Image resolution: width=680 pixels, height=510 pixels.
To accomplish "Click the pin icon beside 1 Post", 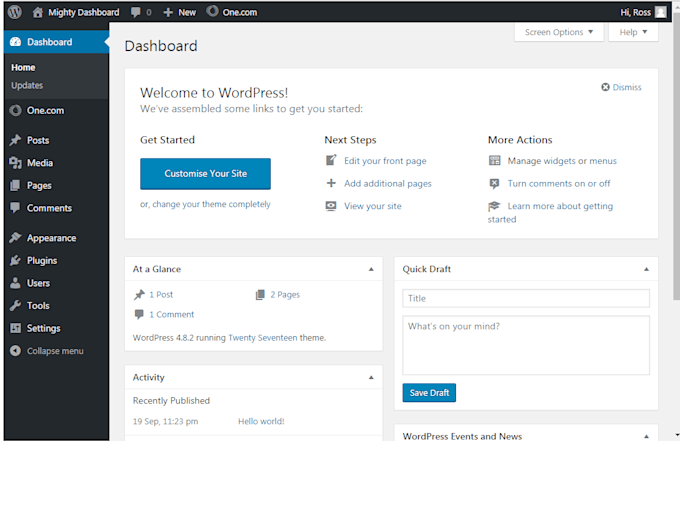I will click(x=139, y=295).
